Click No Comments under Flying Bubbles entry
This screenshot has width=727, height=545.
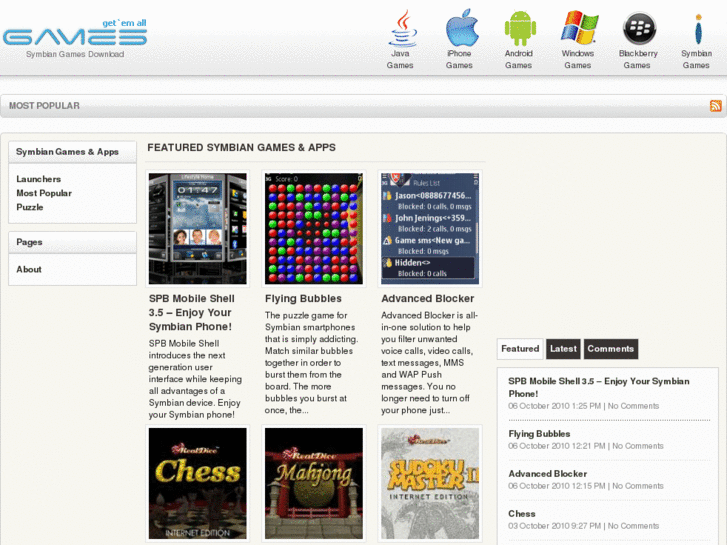click(x=638, y=446)
